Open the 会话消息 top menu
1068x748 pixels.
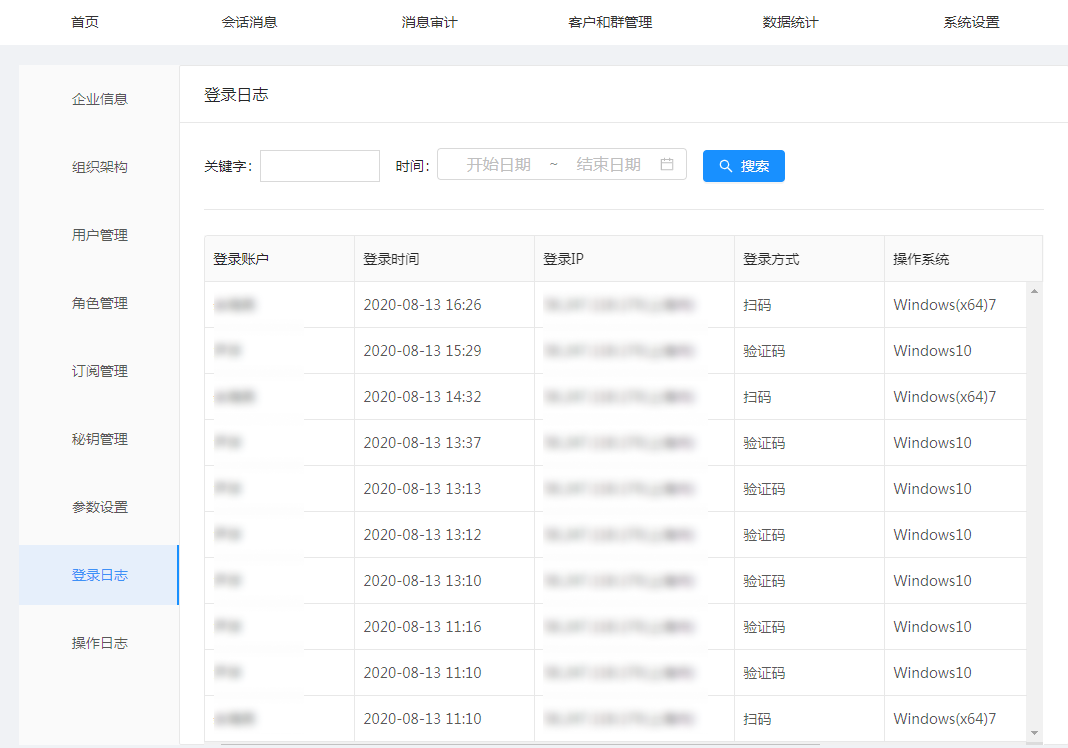(x=249, y=22)
